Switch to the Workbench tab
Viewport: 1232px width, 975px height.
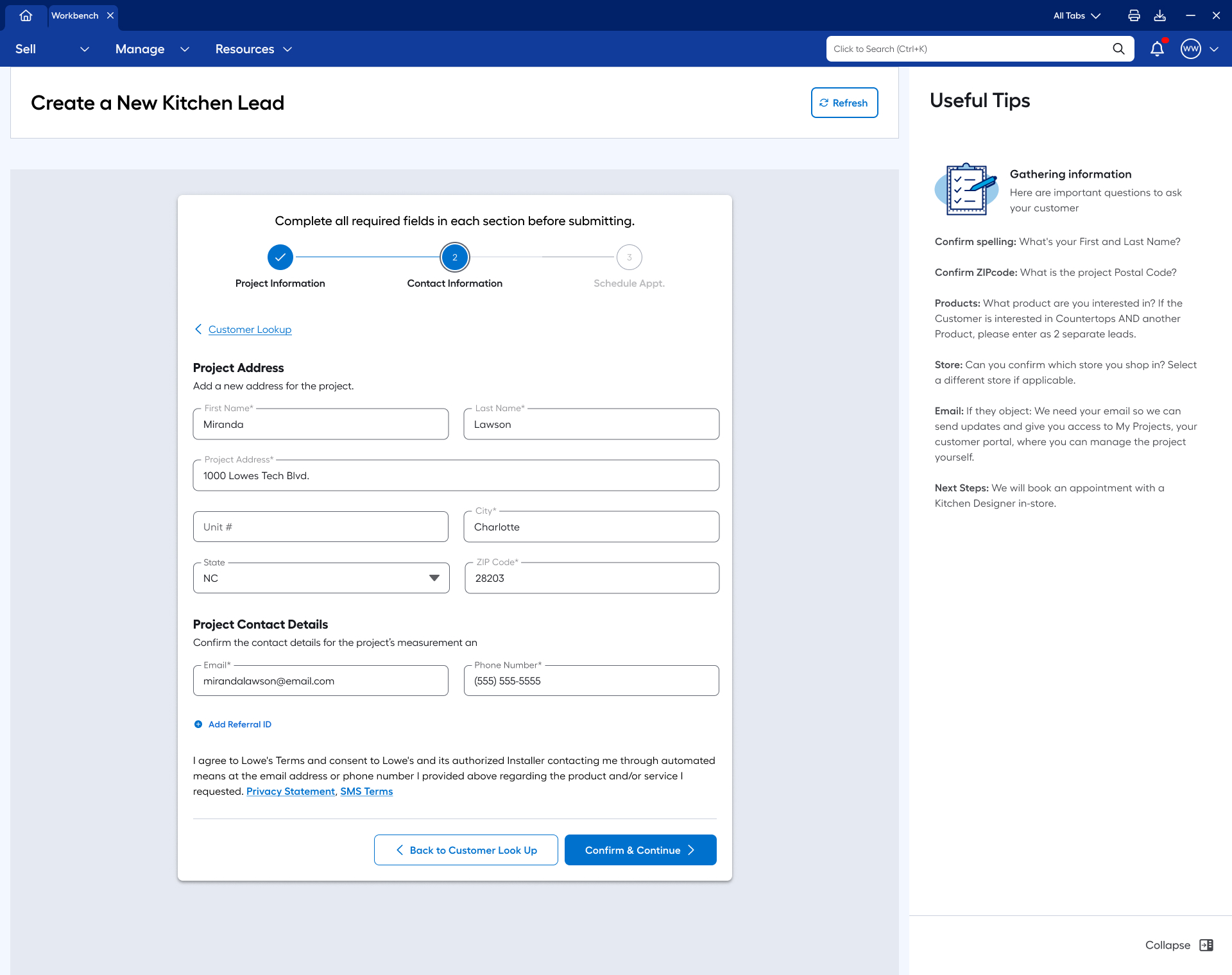pyautogui.click(x=75, y=15)
